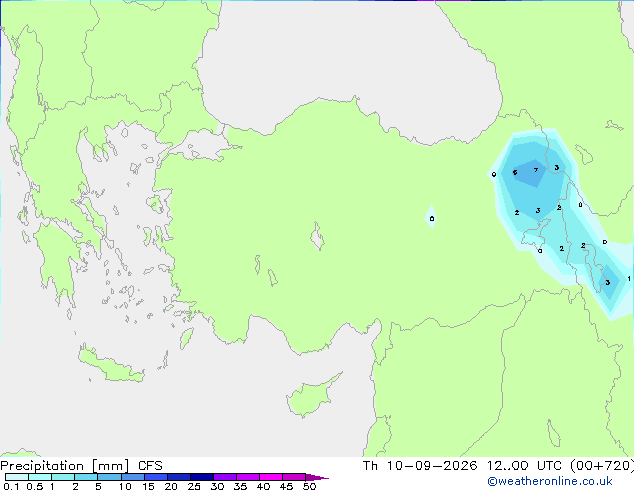
Task: Select magenta legend swatch between 40 and 45
Action: [271, 477]
